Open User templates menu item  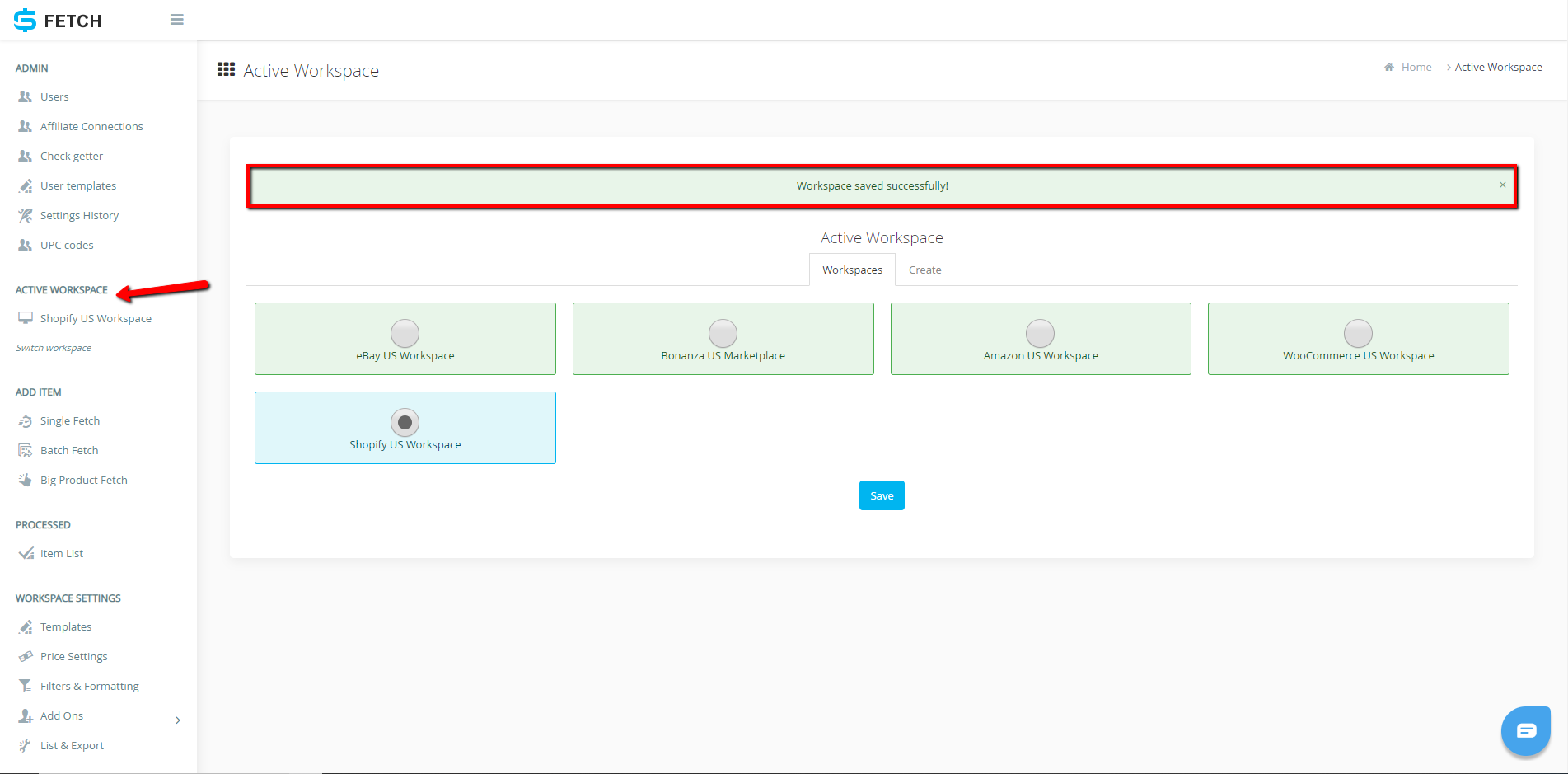tap(78, 185)
